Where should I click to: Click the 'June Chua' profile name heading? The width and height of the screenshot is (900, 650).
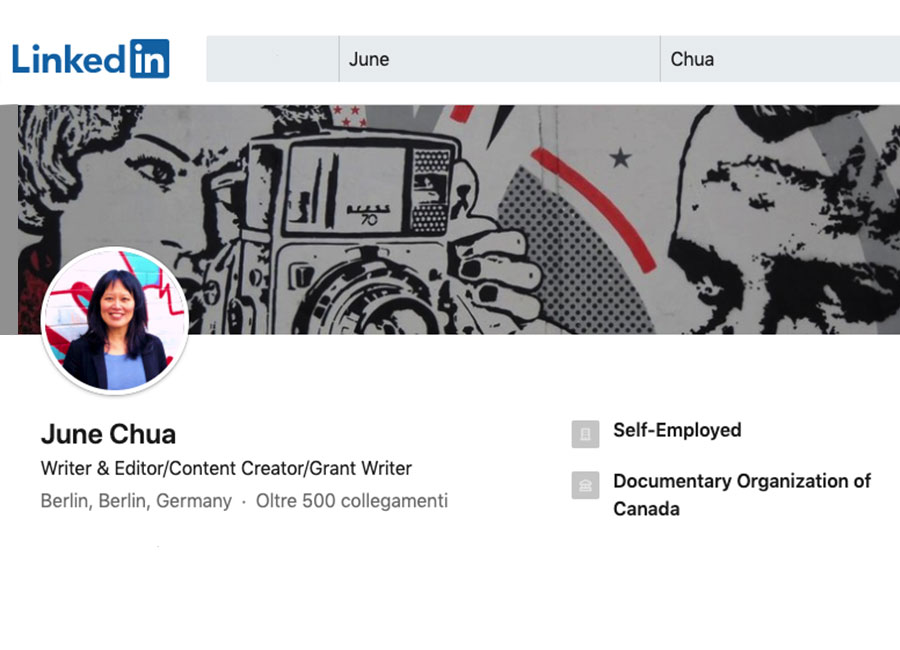(x=108, y=434)
